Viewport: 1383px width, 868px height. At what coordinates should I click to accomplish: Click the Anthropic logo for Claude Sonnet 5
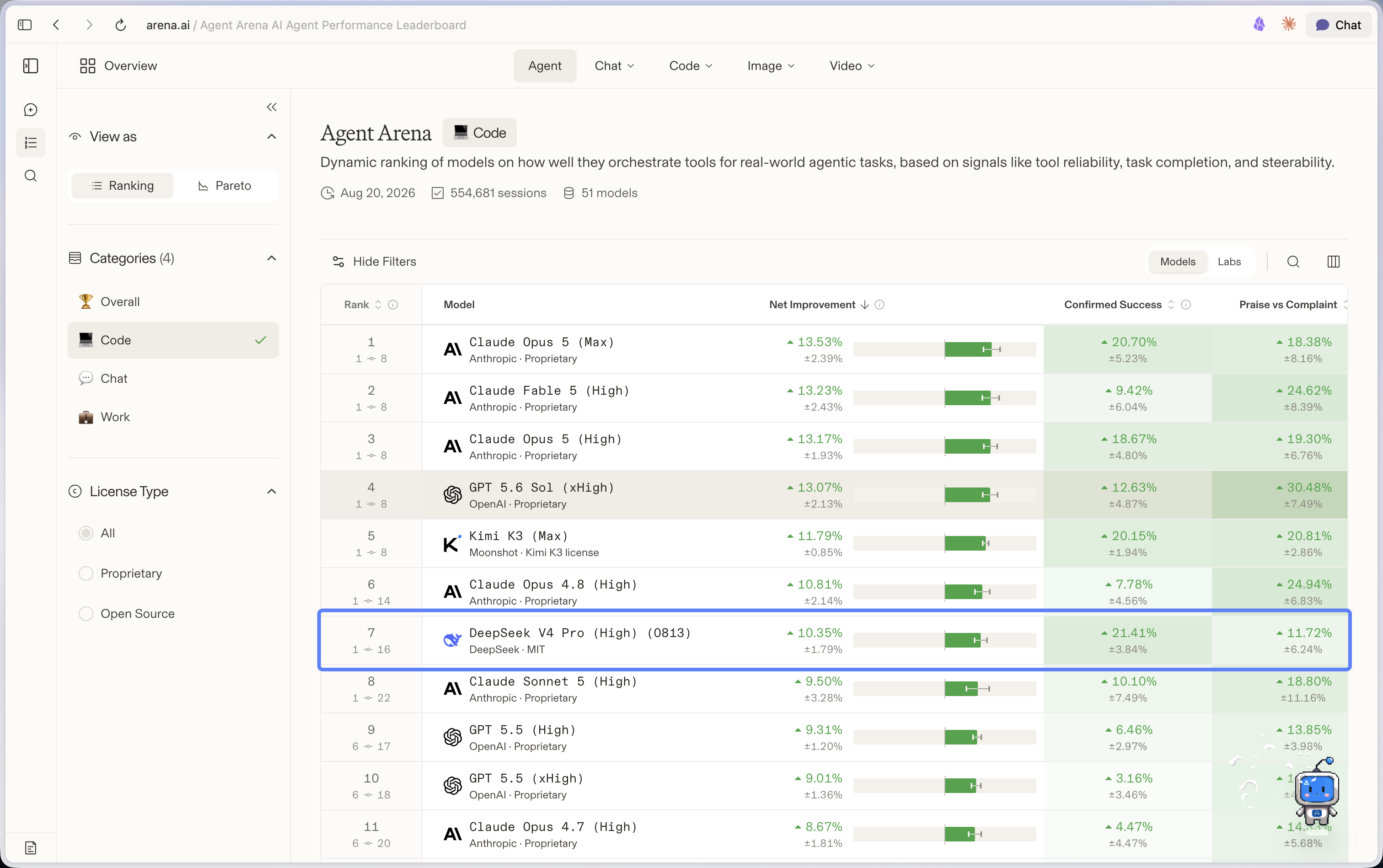pyautogui.click(x=452, y=689)
